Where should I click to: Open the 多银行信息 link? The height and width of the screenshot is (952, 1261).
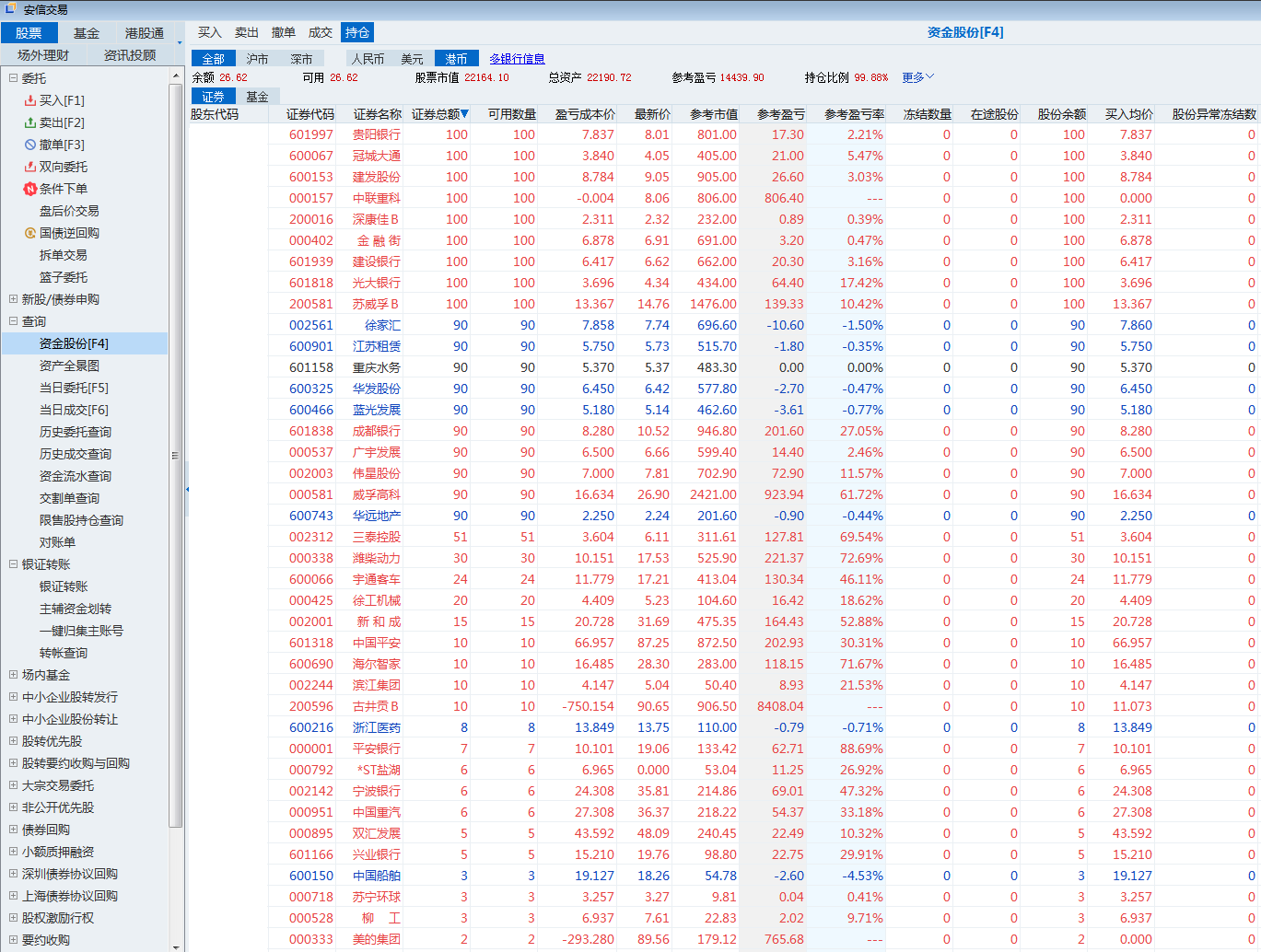pos(517,59)
